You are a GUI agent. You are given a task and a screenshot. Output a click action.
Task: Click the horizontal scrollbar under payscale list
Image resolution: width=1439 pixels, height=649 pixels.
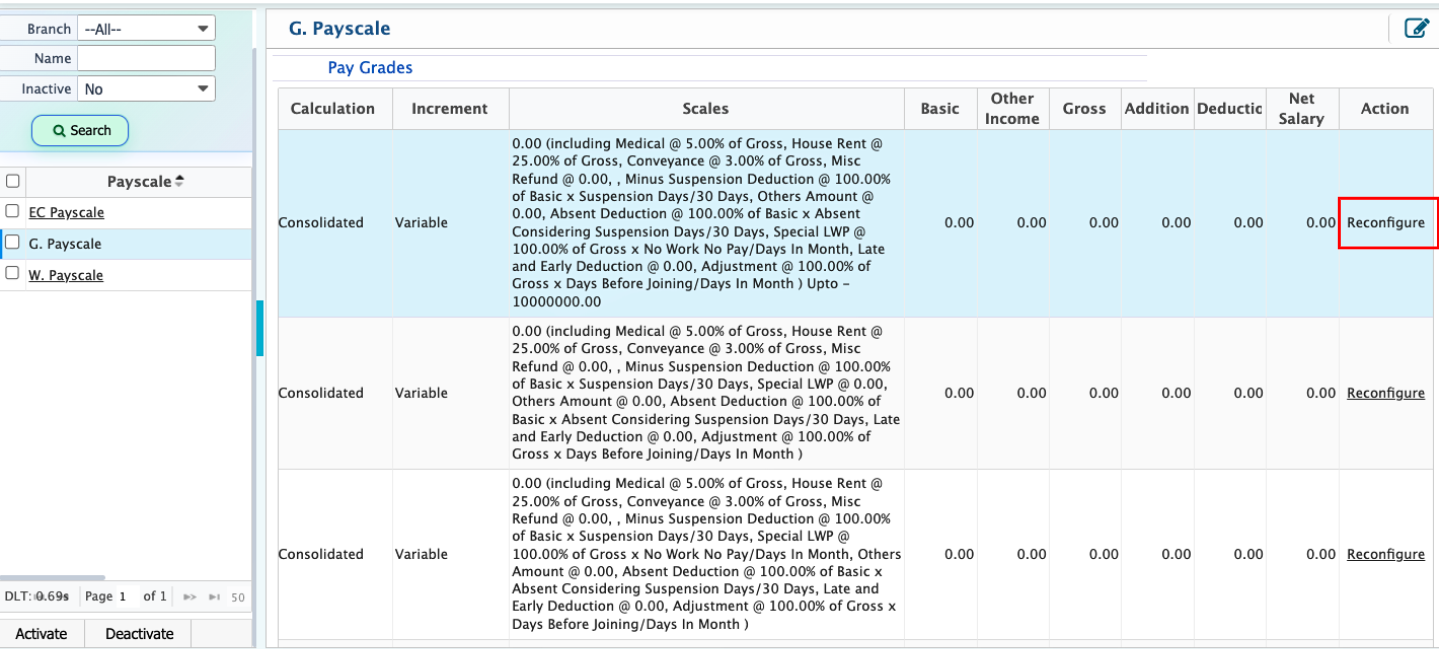(52, 577)
